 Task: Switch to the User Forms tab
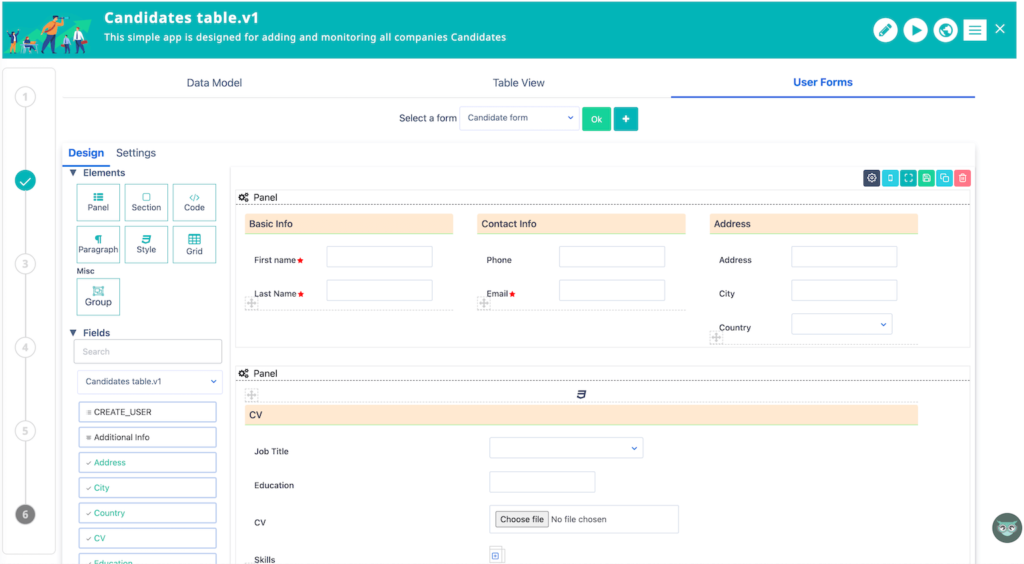pos(823,82)
